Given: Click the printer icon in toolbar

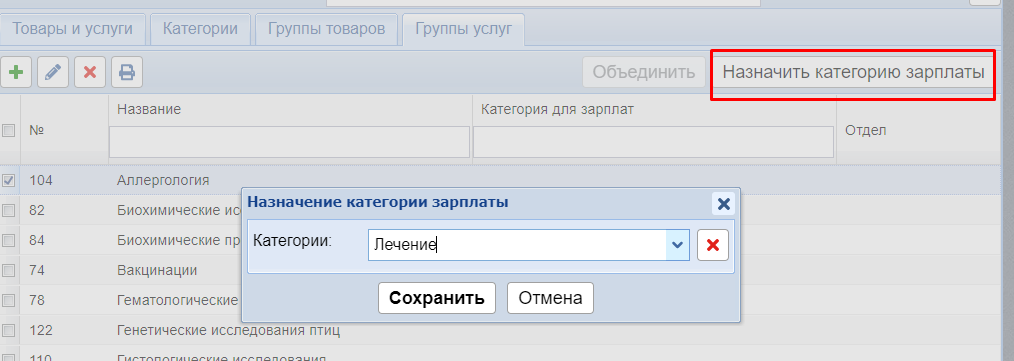Looking at the screenshot, I should [127, 72].
